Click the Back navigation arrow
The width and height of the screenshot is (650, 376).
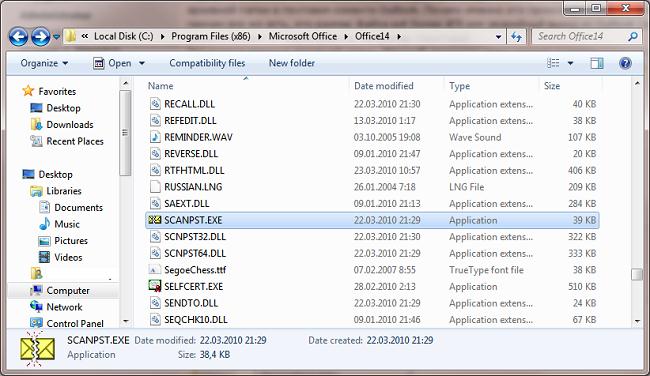click(18, 37)
